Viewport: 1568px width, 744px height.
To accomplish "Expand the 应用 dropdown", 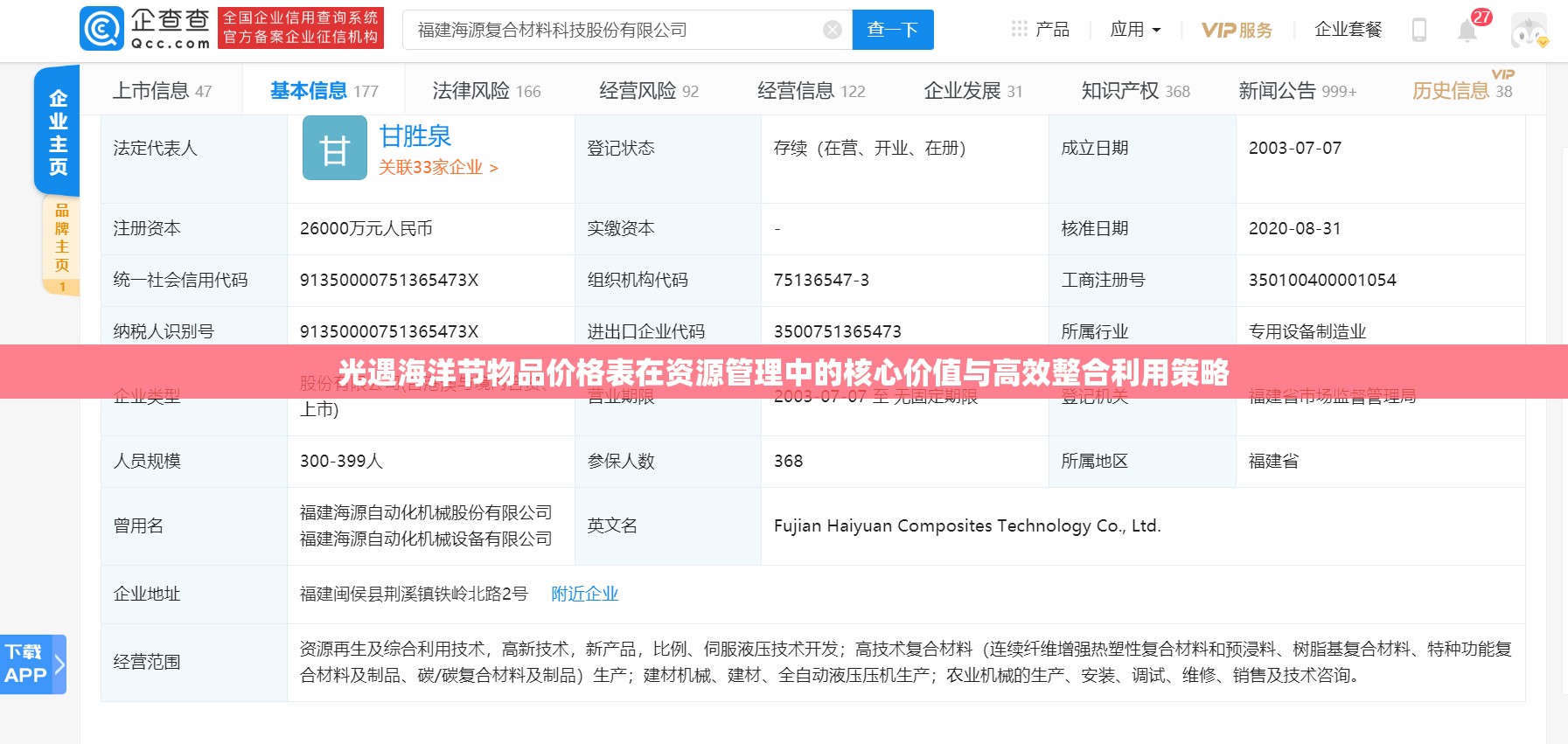I will [1135, 29].
